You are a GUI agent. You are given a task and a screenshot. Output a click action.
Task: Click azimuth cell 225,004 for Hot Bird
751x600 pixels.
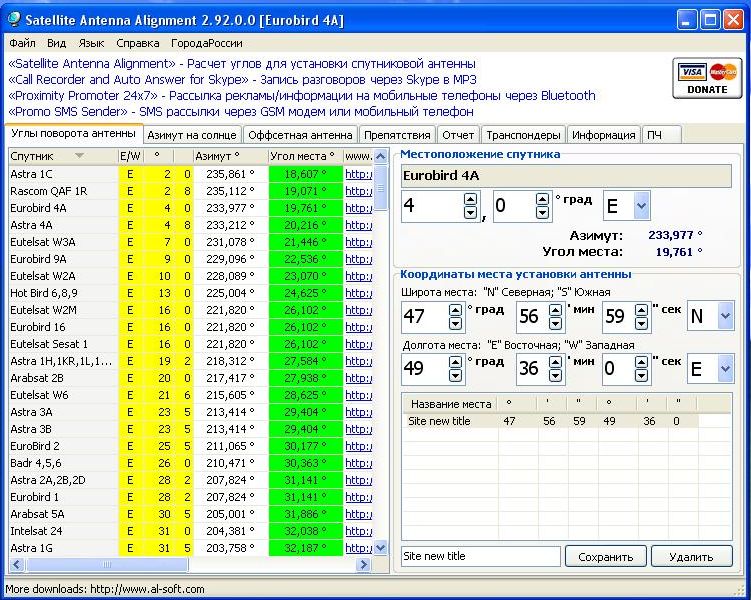pyautogui.click(x=230, y=293)
